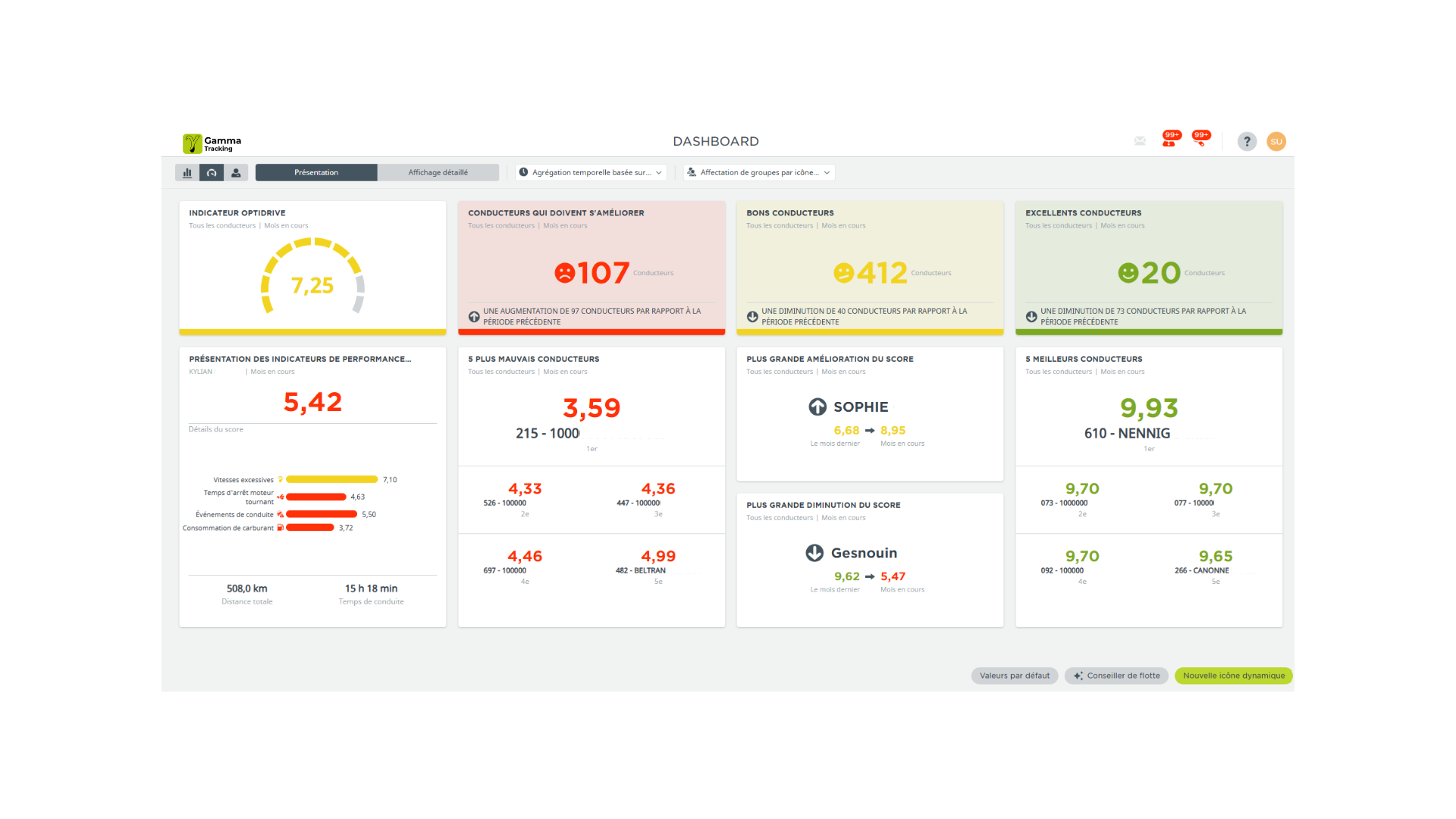Viewport: 1456px width, 819px height.
Task: Open the Conducteurs qui doivent s'améliorer 107 card
Action: [x=591, y=268]
